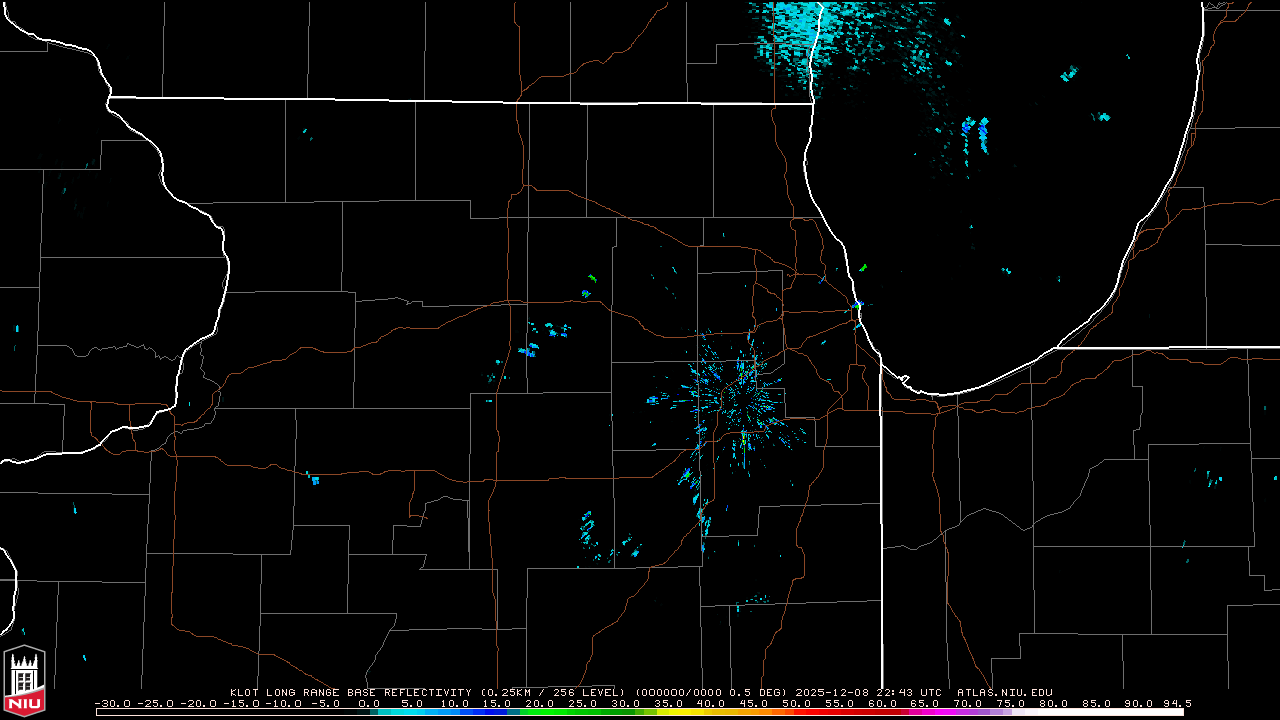The width and height of the screenshot is (1280, 720).
Task: Click the ATLAS.NIU.EDU text
Action: coord(1004,692)
